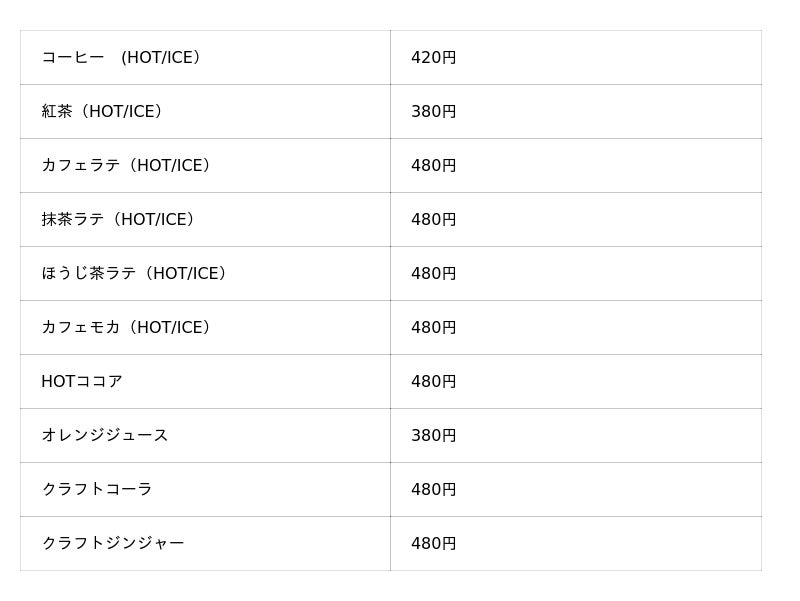Select the 480円 price beside 抹茶ラテ
Viewport: 800px width, 601px height.
(x=433, y=220)
